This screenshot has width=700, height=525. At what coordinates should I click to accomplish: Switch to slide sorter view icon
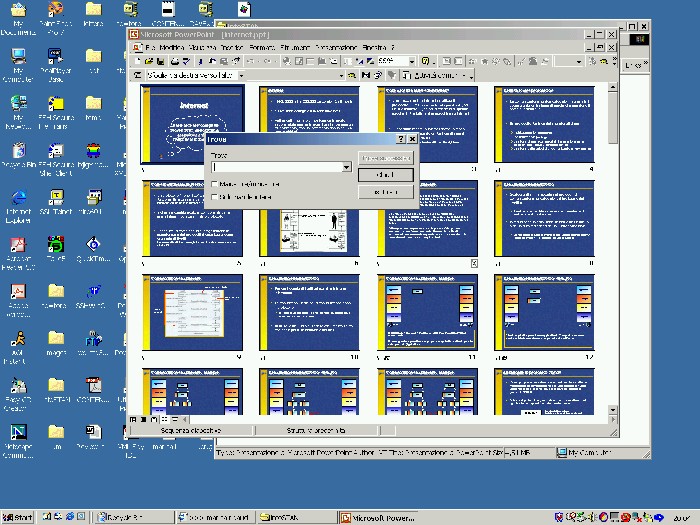point(164,420)
